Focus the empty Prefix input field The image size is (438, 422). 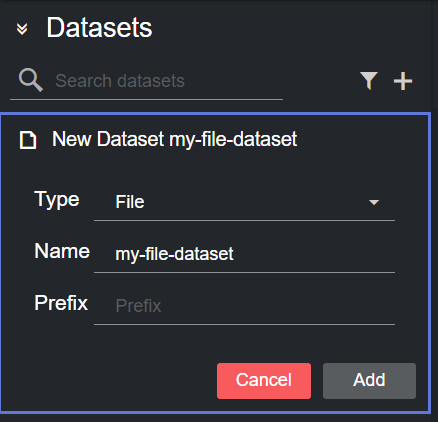point(244,306)
